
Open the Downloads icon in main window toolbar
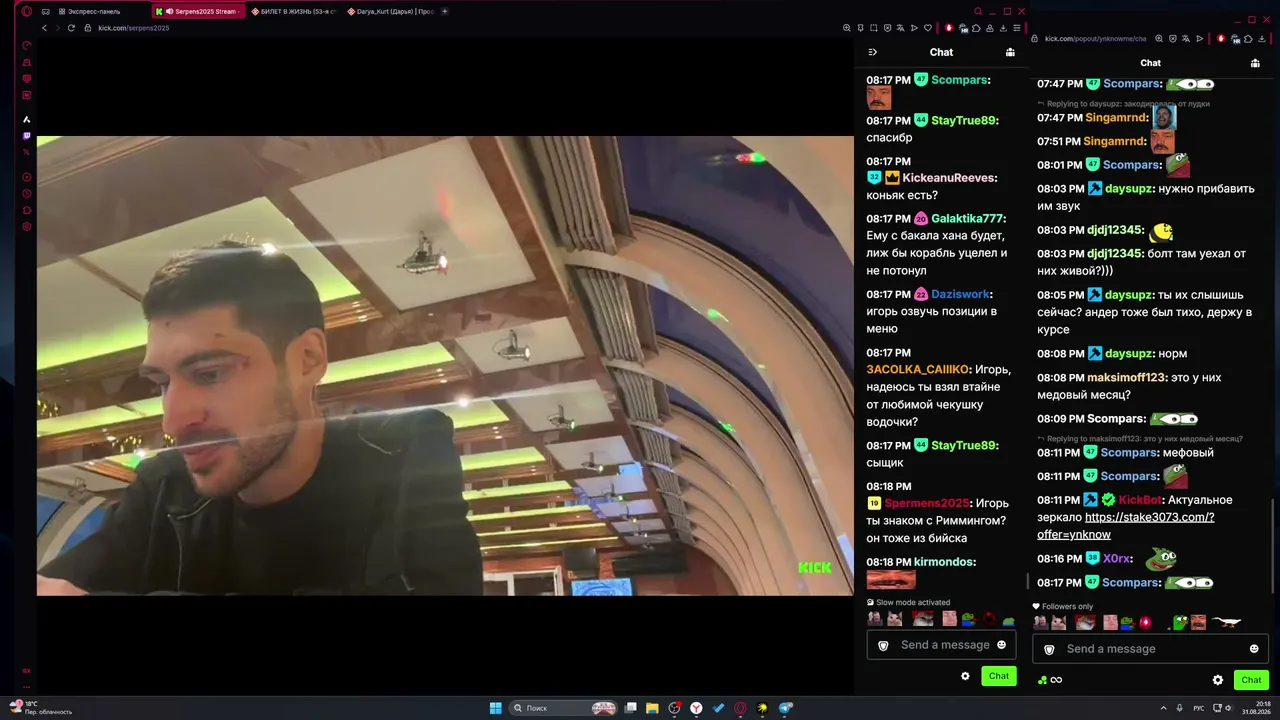1003,28
